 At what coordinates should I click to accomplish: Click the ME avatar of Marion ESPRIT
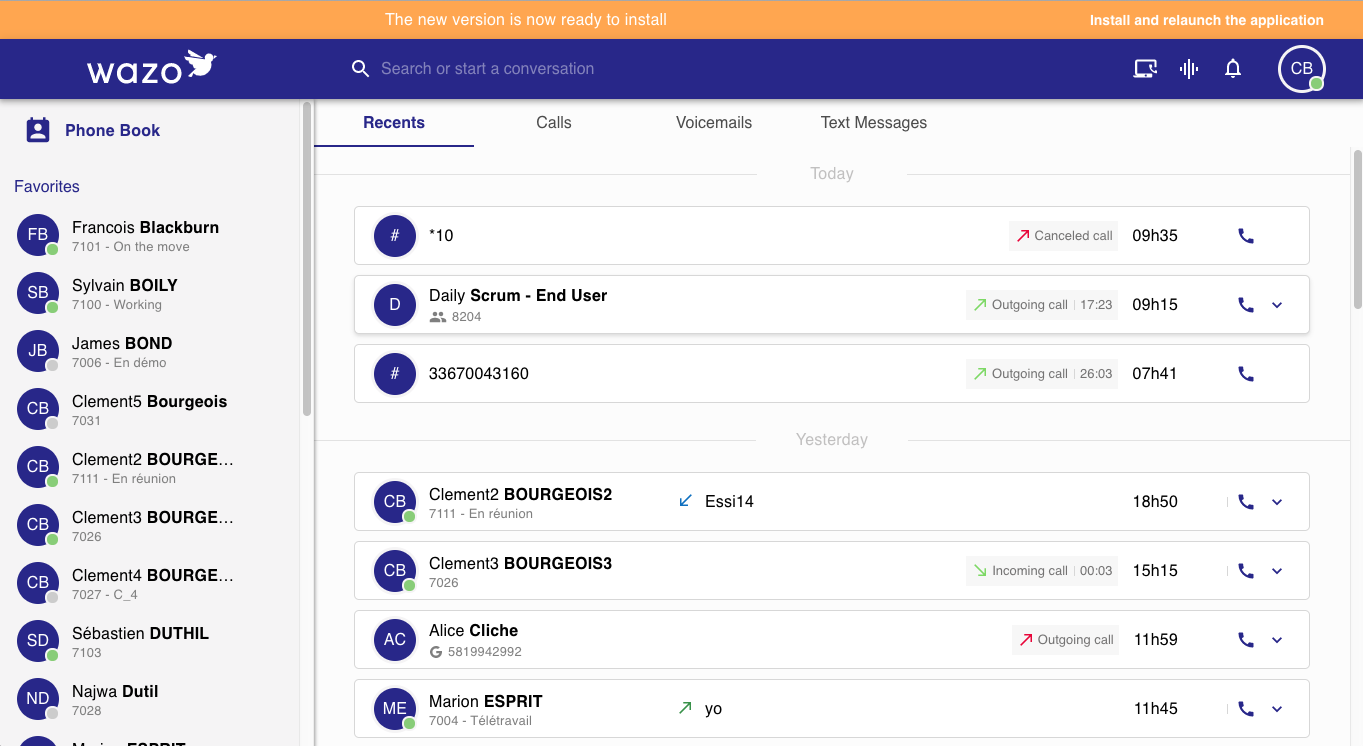pyautogui.click(x=395, y=709)
